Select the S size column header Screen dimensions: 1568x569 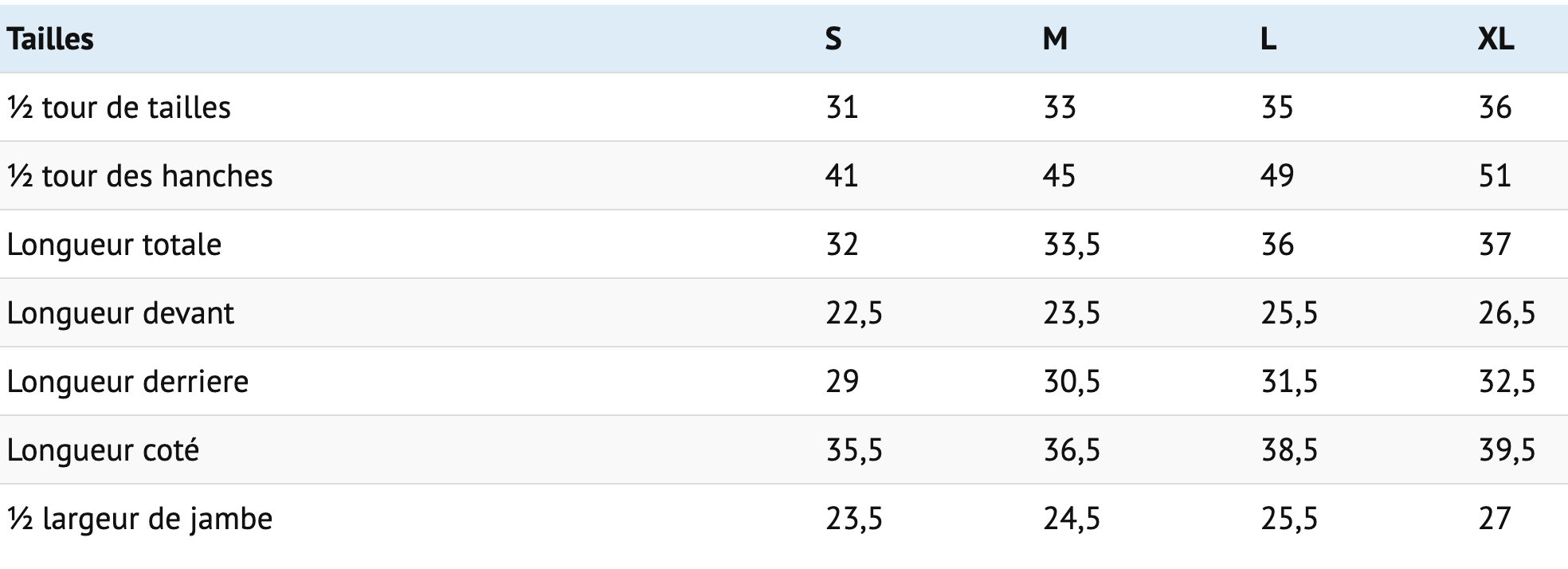[833, 39]
